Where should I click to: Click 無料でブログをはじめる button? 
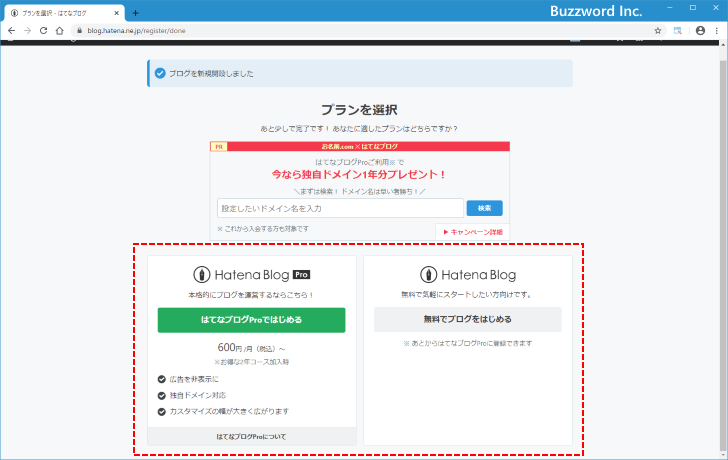click(x=468, y=319)
